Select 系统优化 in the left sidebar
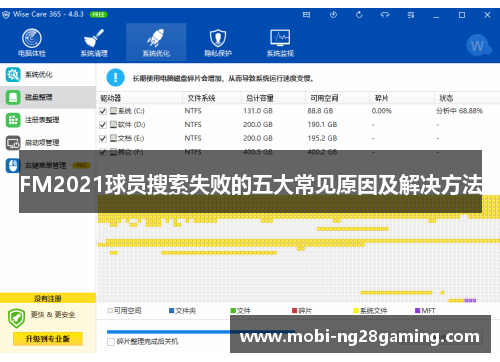Screen dimensions: 500x362 click(x=48, y=75)
